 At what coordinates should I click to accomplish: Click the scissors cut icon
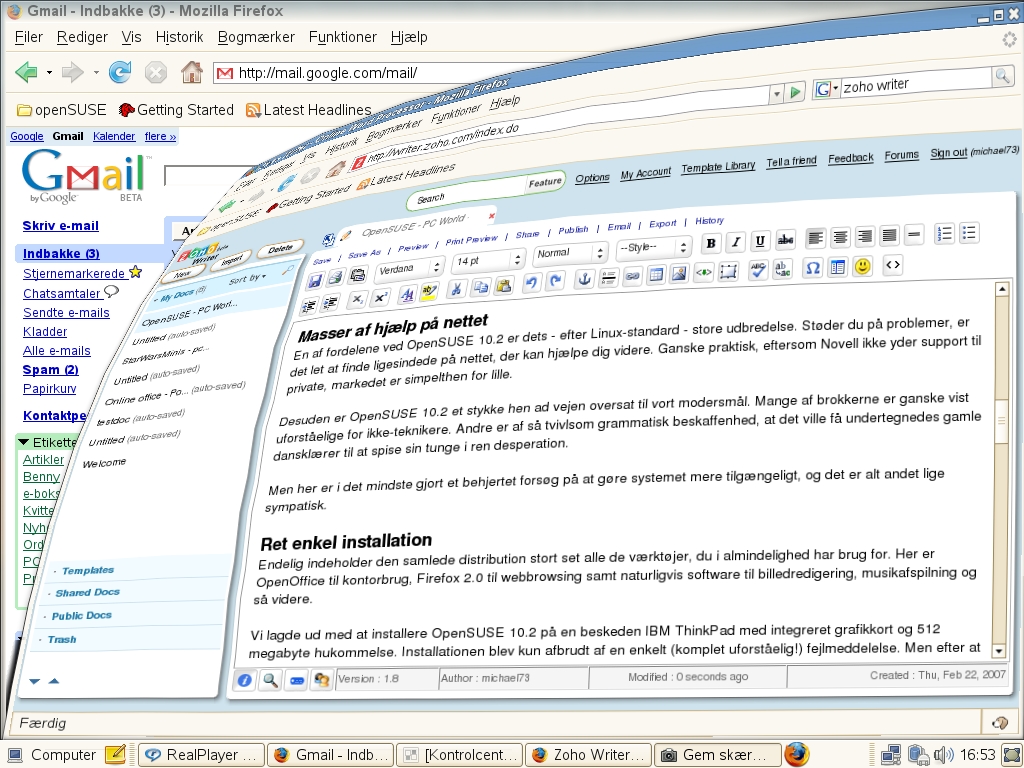pyautogui.click(x=456, y=288)
